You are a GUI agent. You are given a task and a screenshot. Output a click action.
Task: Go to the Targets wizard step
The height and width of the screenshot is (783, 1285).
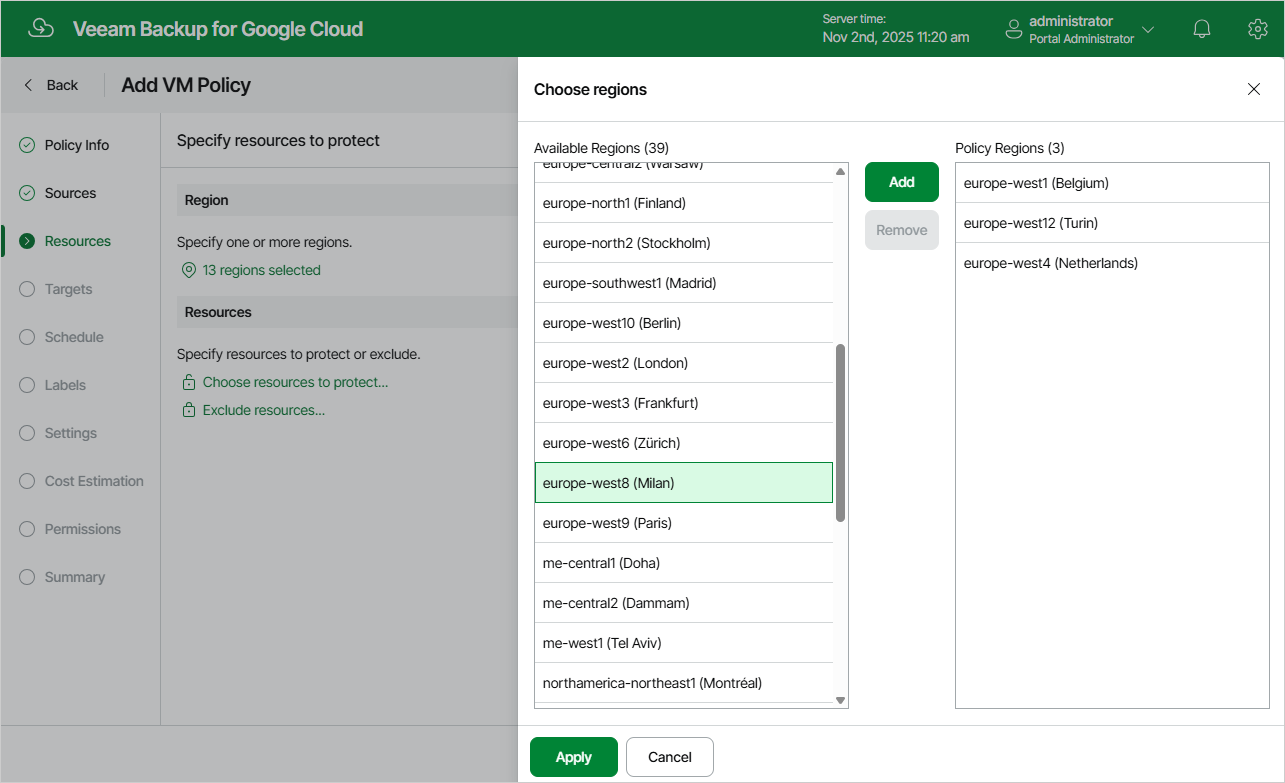(68, 289)
